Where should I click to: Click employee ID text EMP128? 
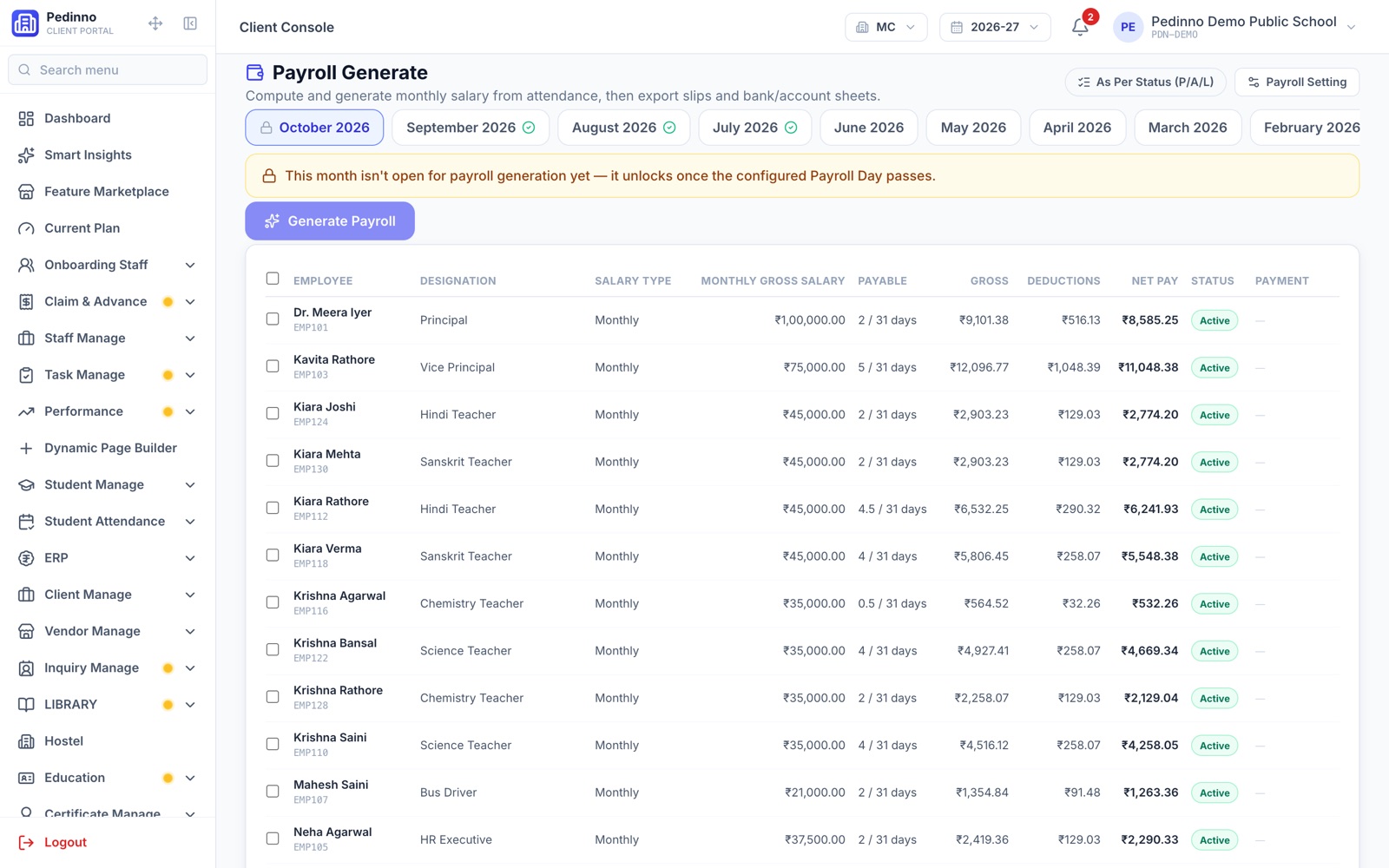click(x=311, y=705)
